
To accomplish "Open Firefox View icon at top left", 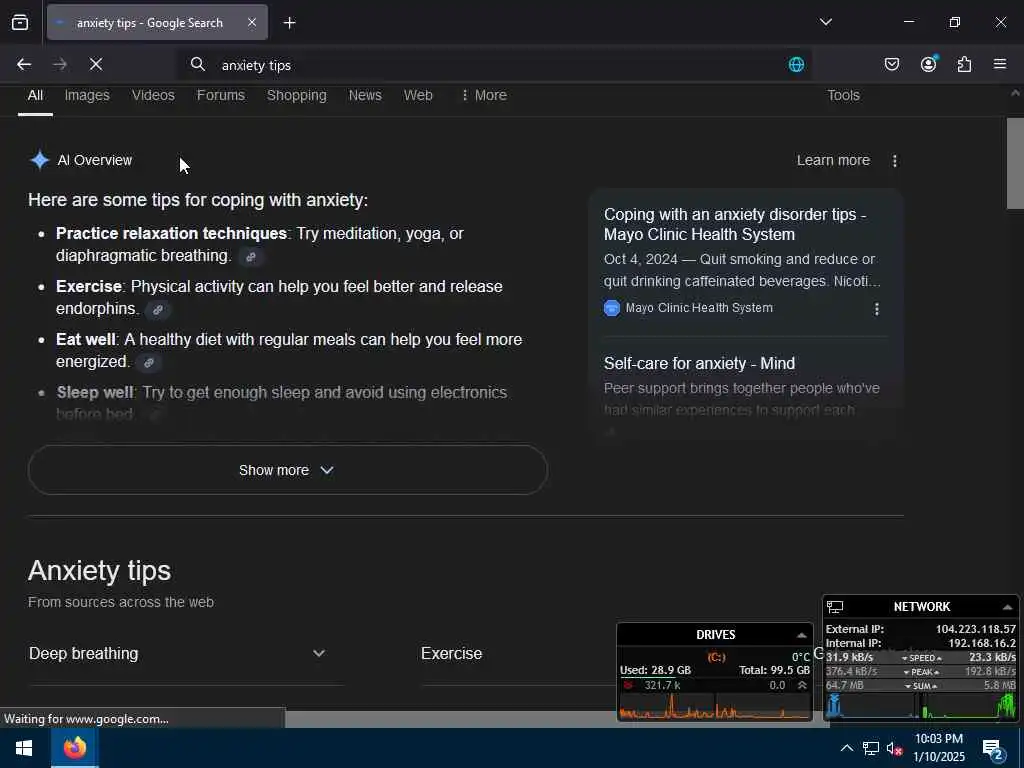I will [x=20, y=22].
